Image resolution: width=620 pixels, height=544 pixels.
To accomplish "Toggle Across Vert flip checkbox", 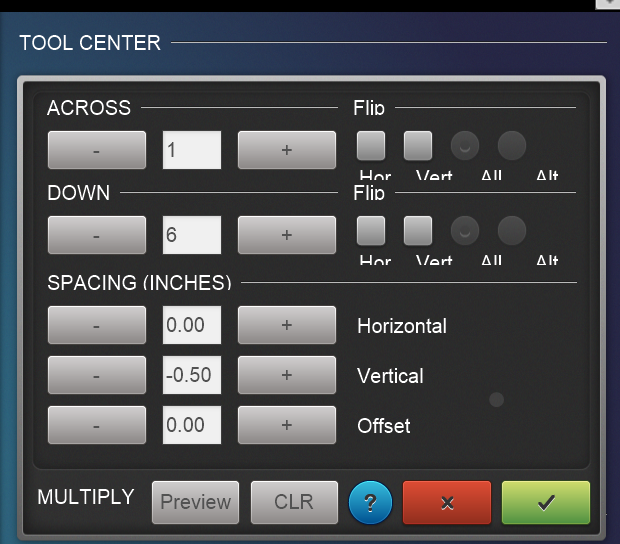I will (x=418, y=146).
